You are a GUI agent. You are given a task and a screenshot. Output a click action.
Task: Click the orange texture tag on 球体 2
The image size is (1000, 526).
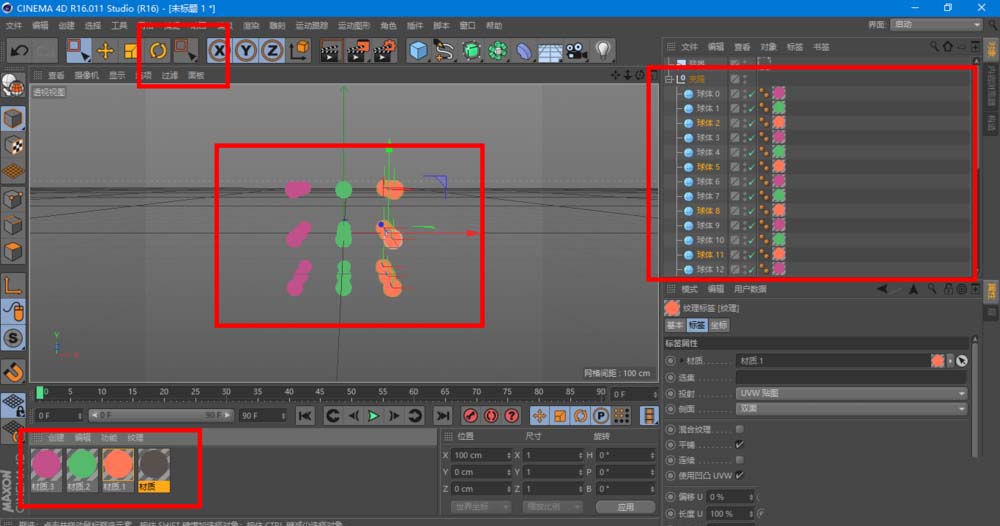779,123
